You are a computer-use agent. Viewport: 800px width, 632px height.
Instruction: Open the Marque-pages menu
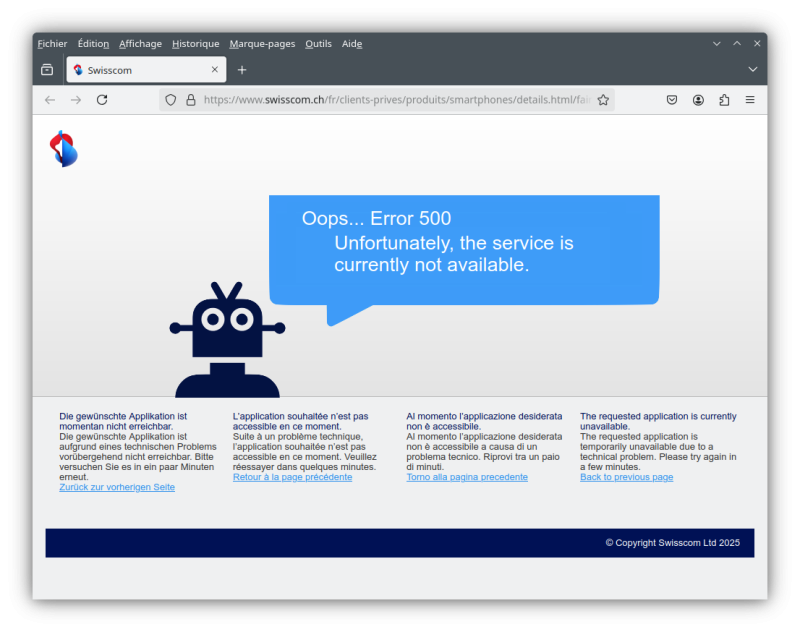(262, 44)
